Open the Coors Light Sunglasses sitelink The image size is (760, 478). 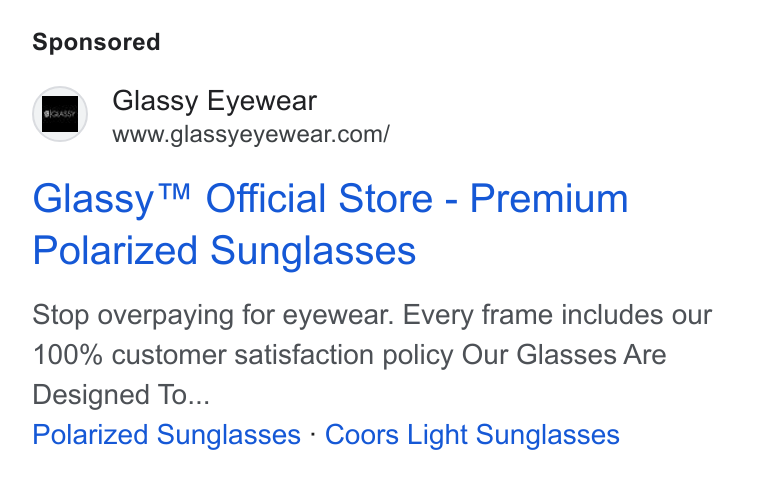pos(472,434)
